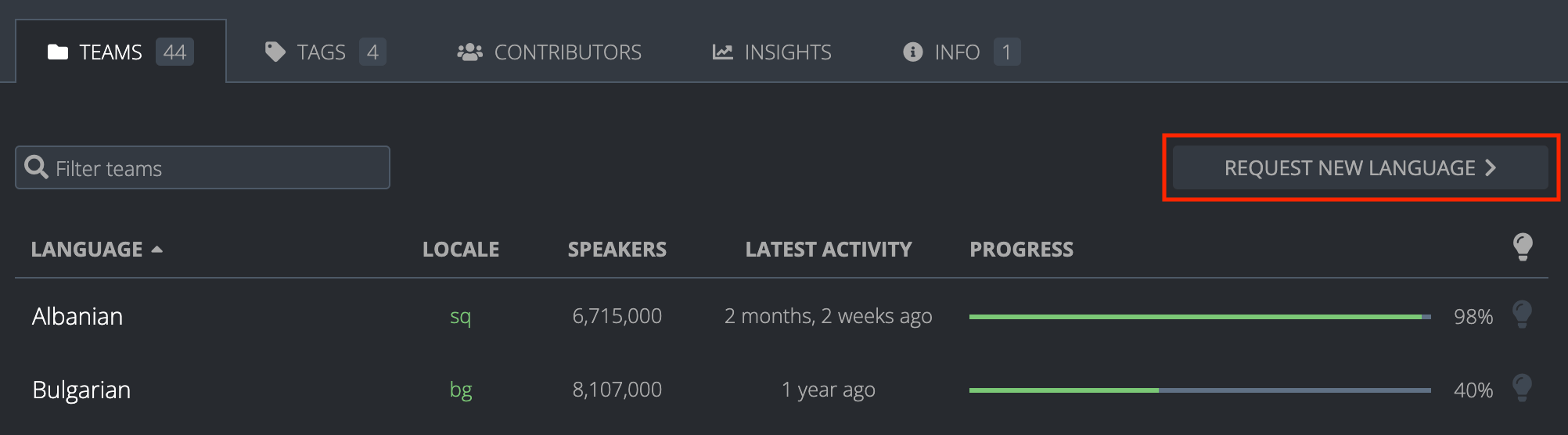Click the lightbulb icon in Albanian row
The image size is (1568, 435).
coord(1522,315)
